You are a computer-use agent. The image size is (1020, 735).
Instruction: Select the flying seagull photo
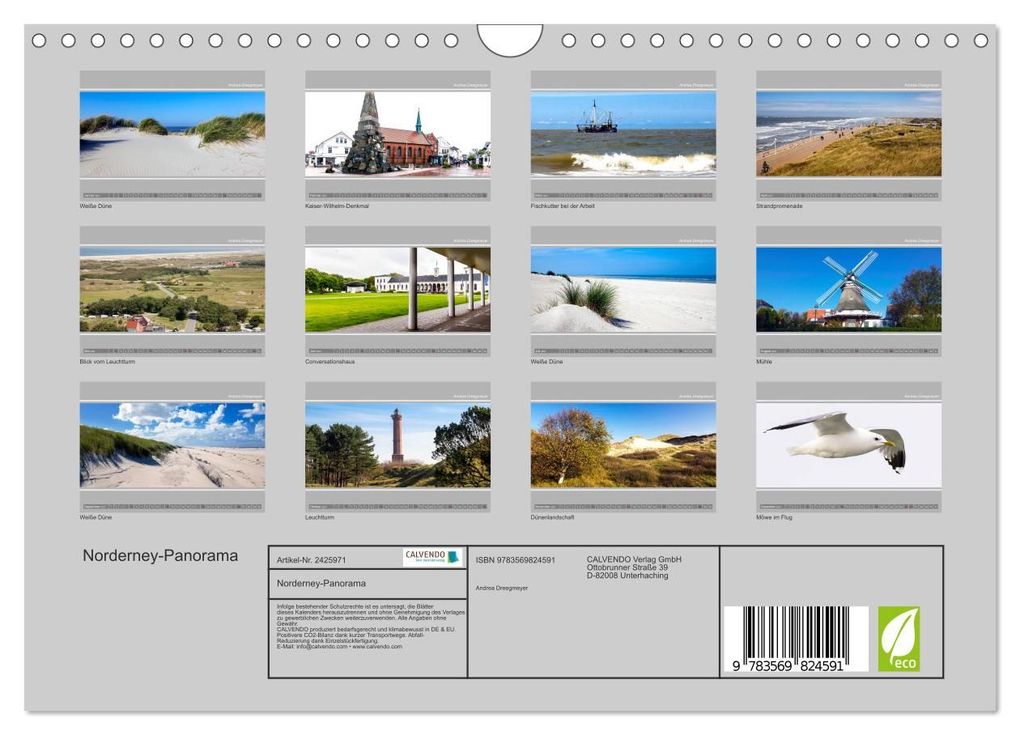pyautogui.click(x=848, y=445)
